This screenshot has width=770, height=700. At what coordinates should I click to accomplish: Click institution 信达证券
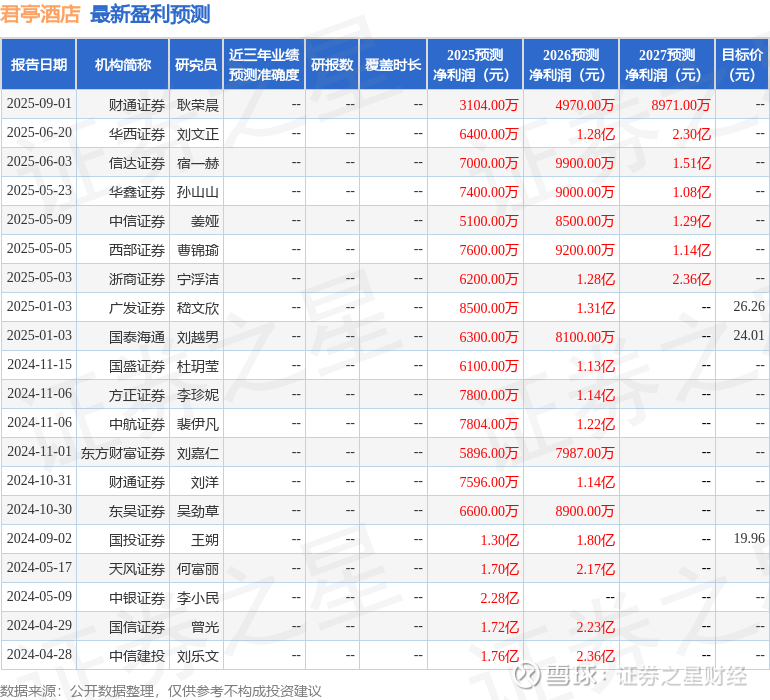coord(137,163)
